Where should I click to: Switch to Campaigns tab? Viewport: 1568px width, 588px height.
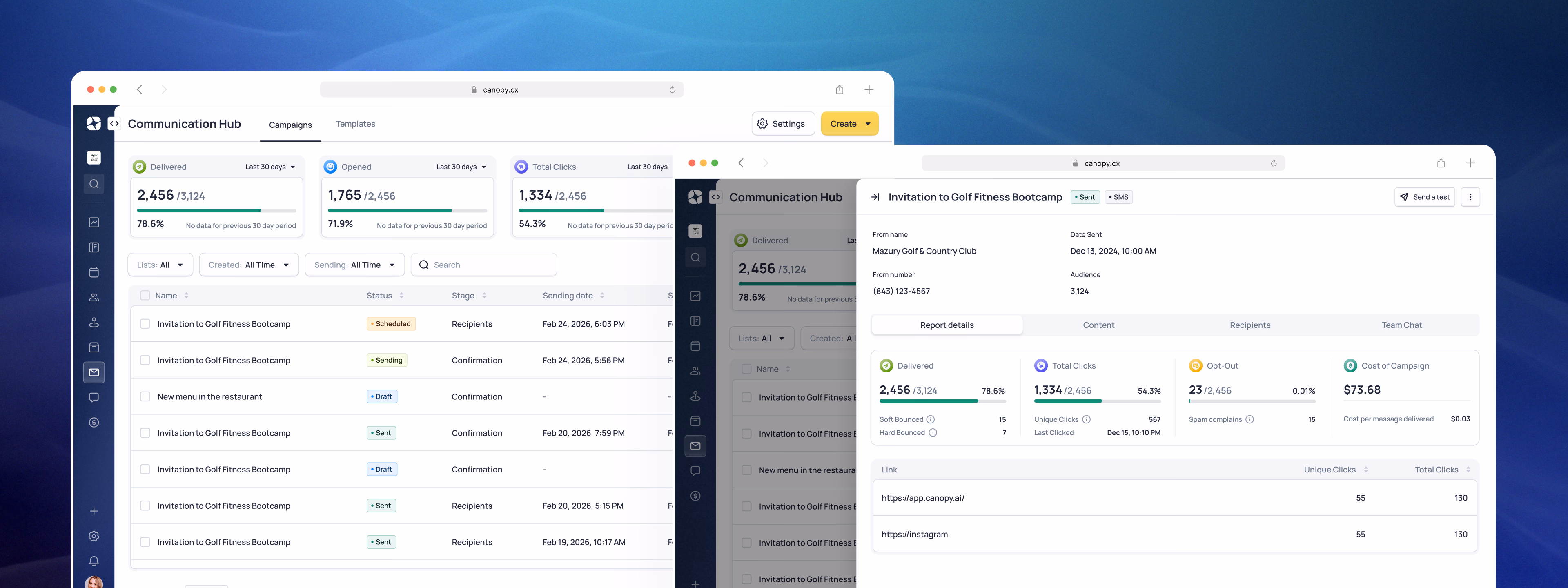coord(290,125)
